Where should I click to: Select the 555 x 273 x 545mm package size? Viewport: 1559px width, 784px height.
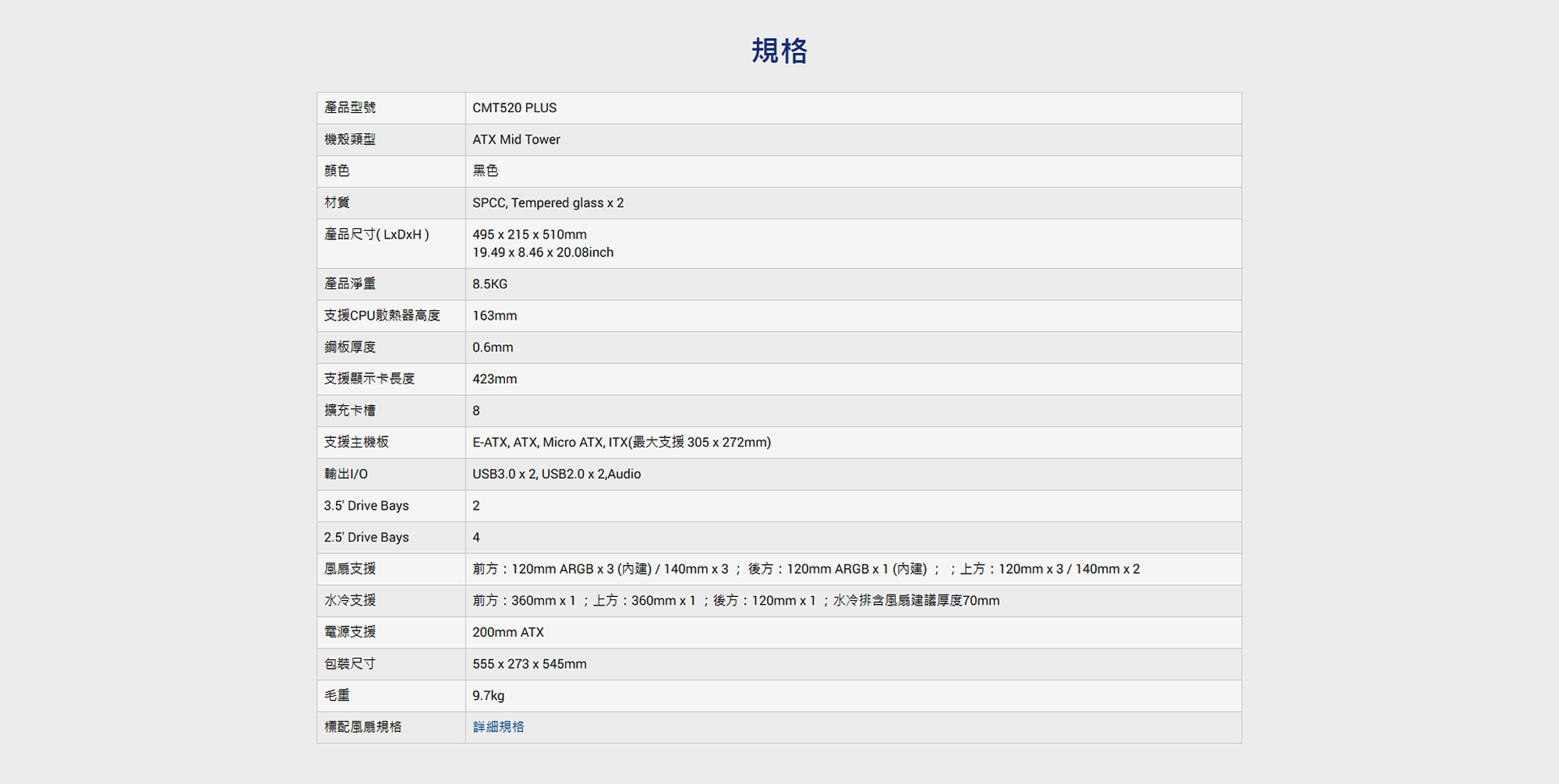pos(529,665)
